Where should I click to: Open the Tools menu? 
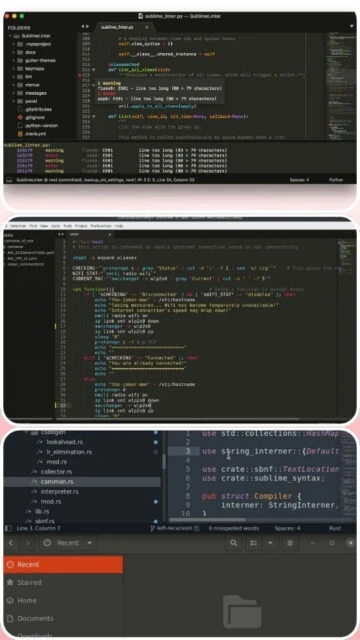(x=67, y=226)
